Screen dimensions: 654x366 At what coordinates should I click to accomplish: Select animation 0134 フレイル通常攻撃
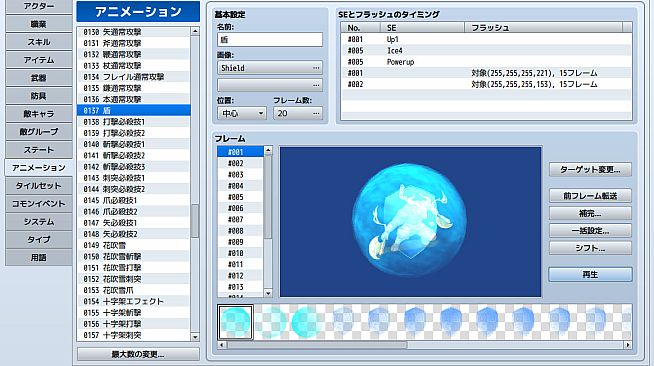[x=133, y=77]
